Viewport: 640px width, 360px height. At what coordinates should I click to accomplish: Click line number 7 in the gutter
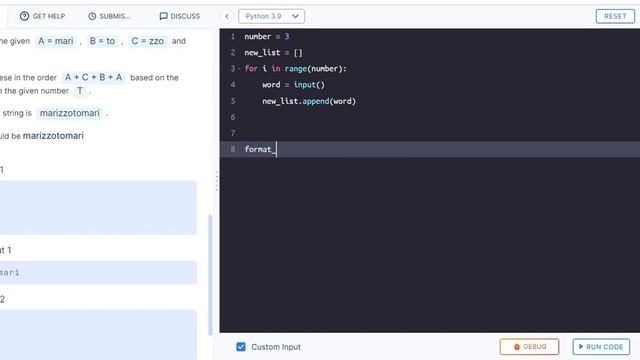point(233,133)
